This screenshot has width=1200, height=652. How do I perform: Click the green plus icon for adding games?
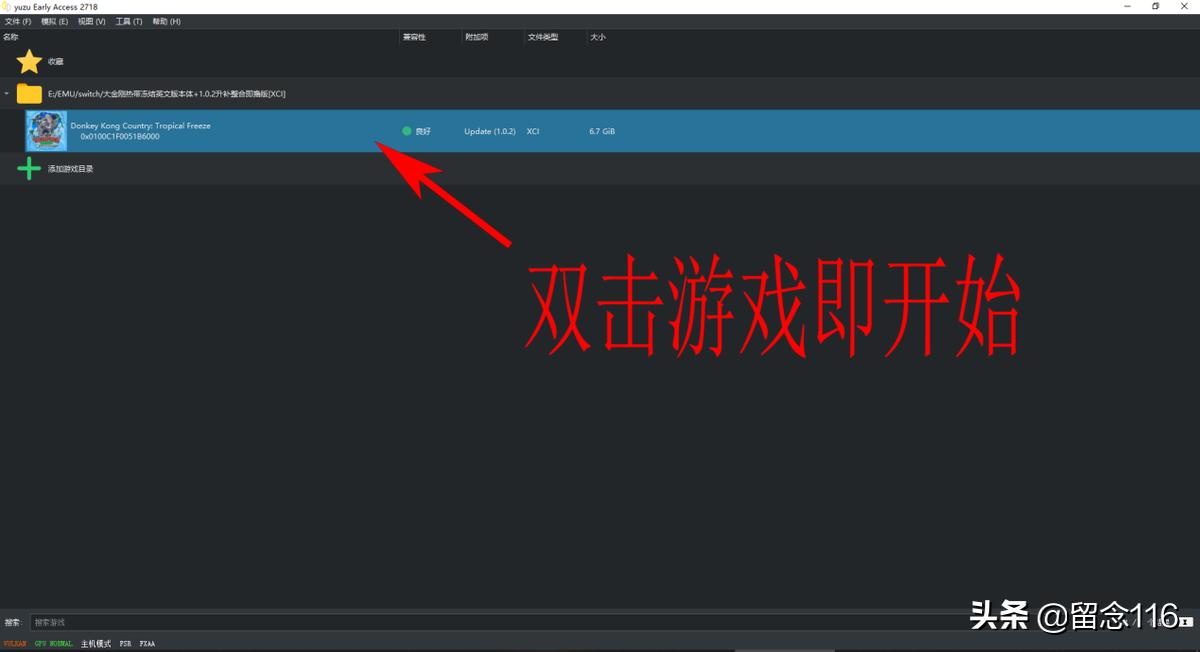pos(29,168)
